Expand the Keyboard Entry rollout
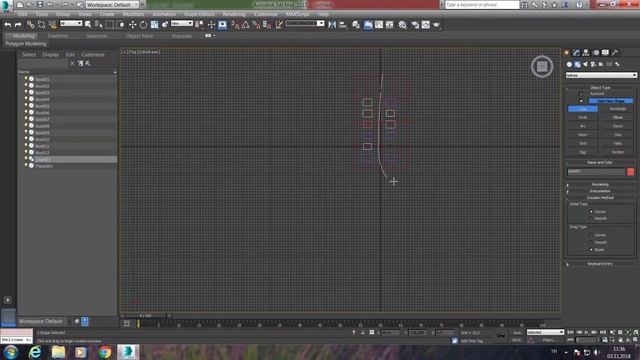This screenshot has height=360, width=640. click(x=600, y=264)
